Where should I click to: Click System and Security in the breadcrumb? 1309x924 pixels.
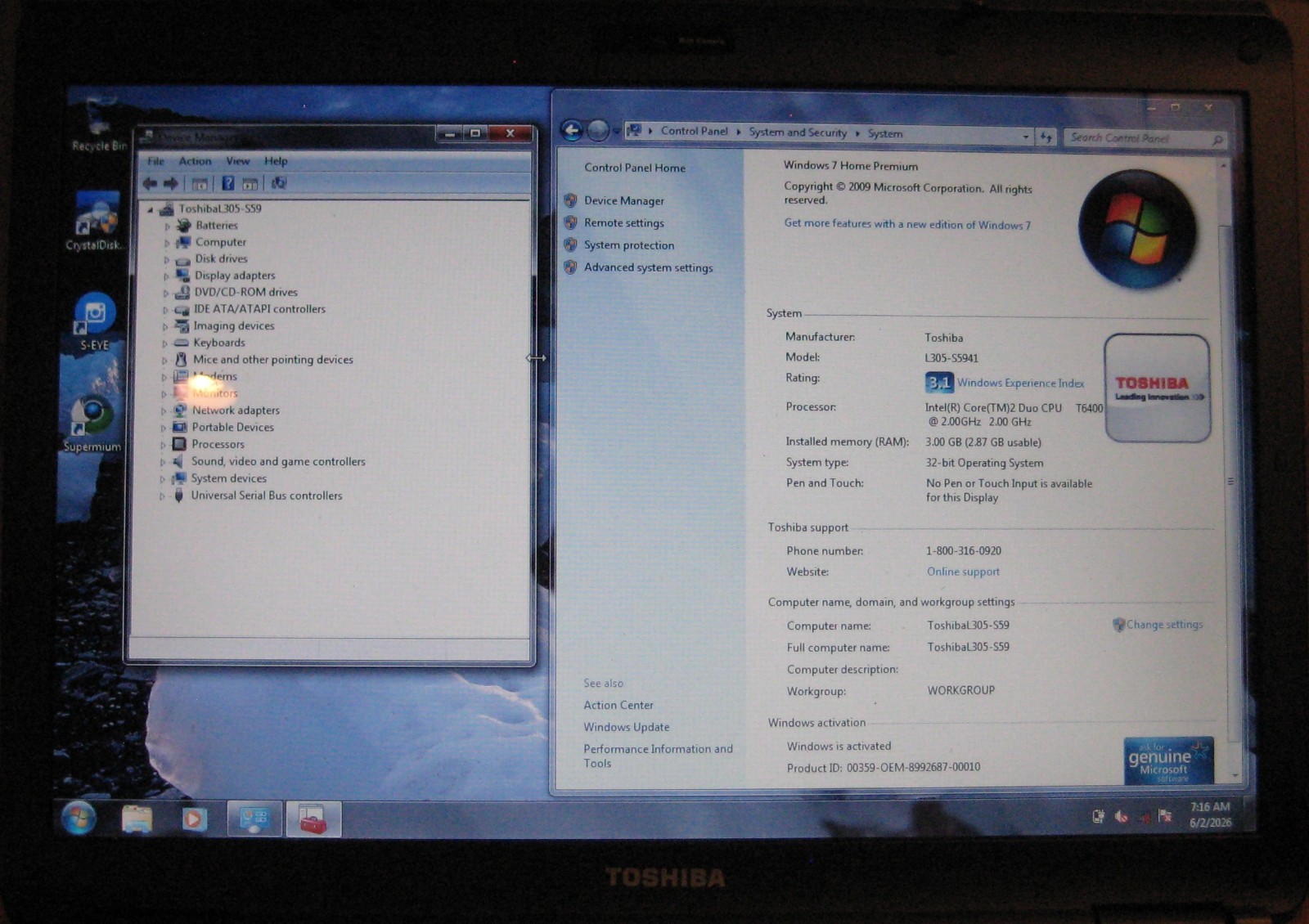coord(798,132)
